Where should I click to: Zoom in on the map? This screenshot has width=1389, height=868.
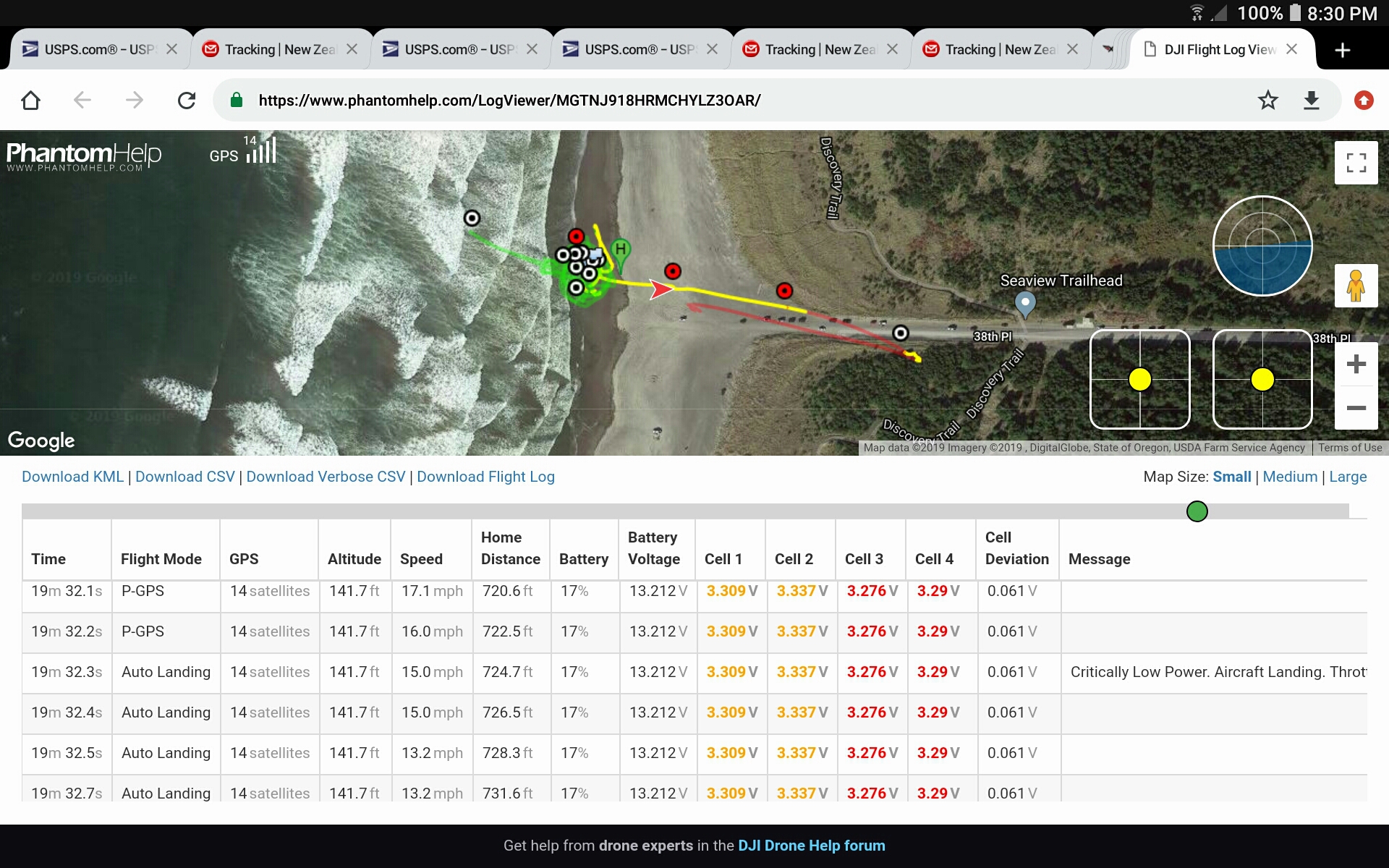pos(1356,364)
